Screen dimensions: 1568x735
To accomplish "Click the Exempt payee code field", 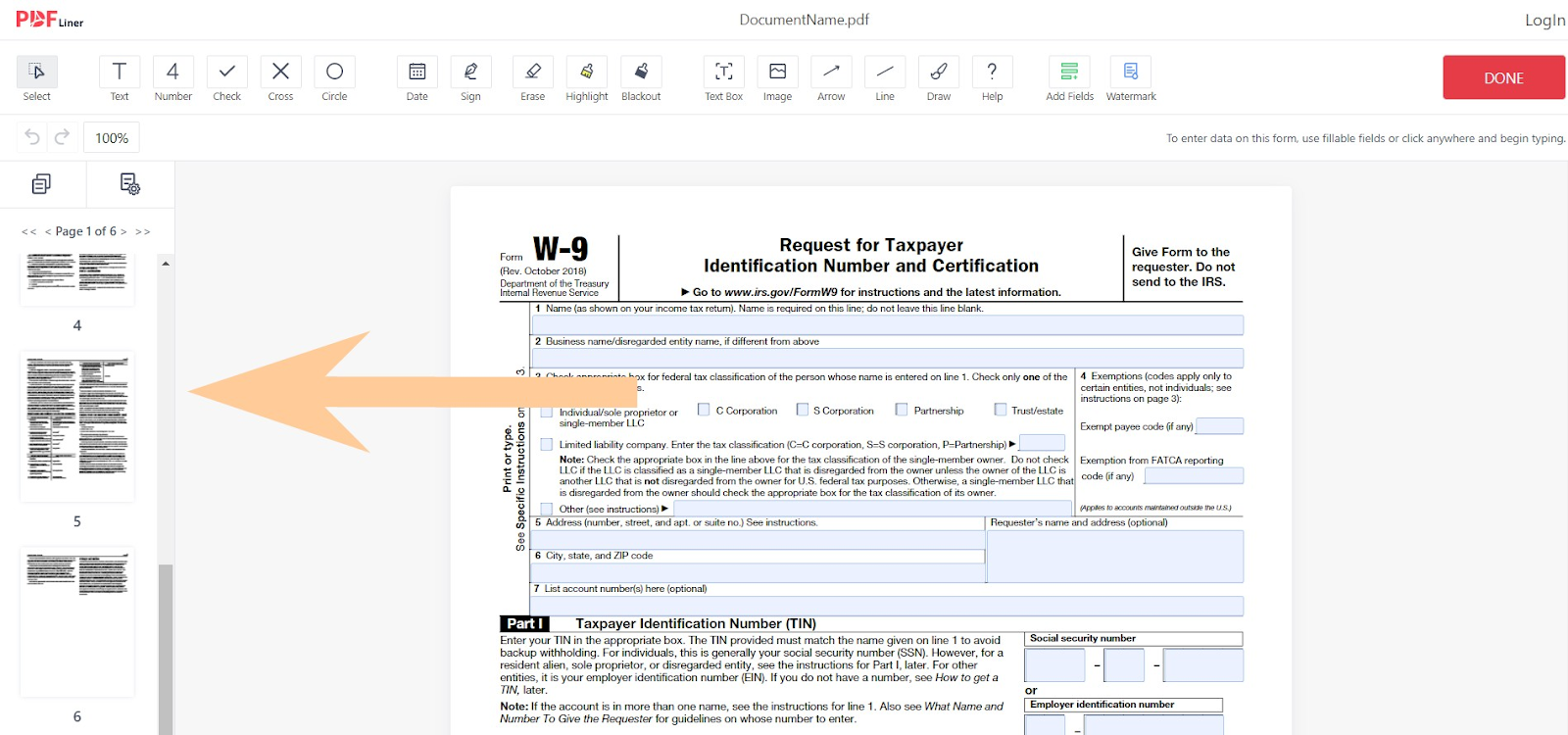I will click(x=1220, y=426).
